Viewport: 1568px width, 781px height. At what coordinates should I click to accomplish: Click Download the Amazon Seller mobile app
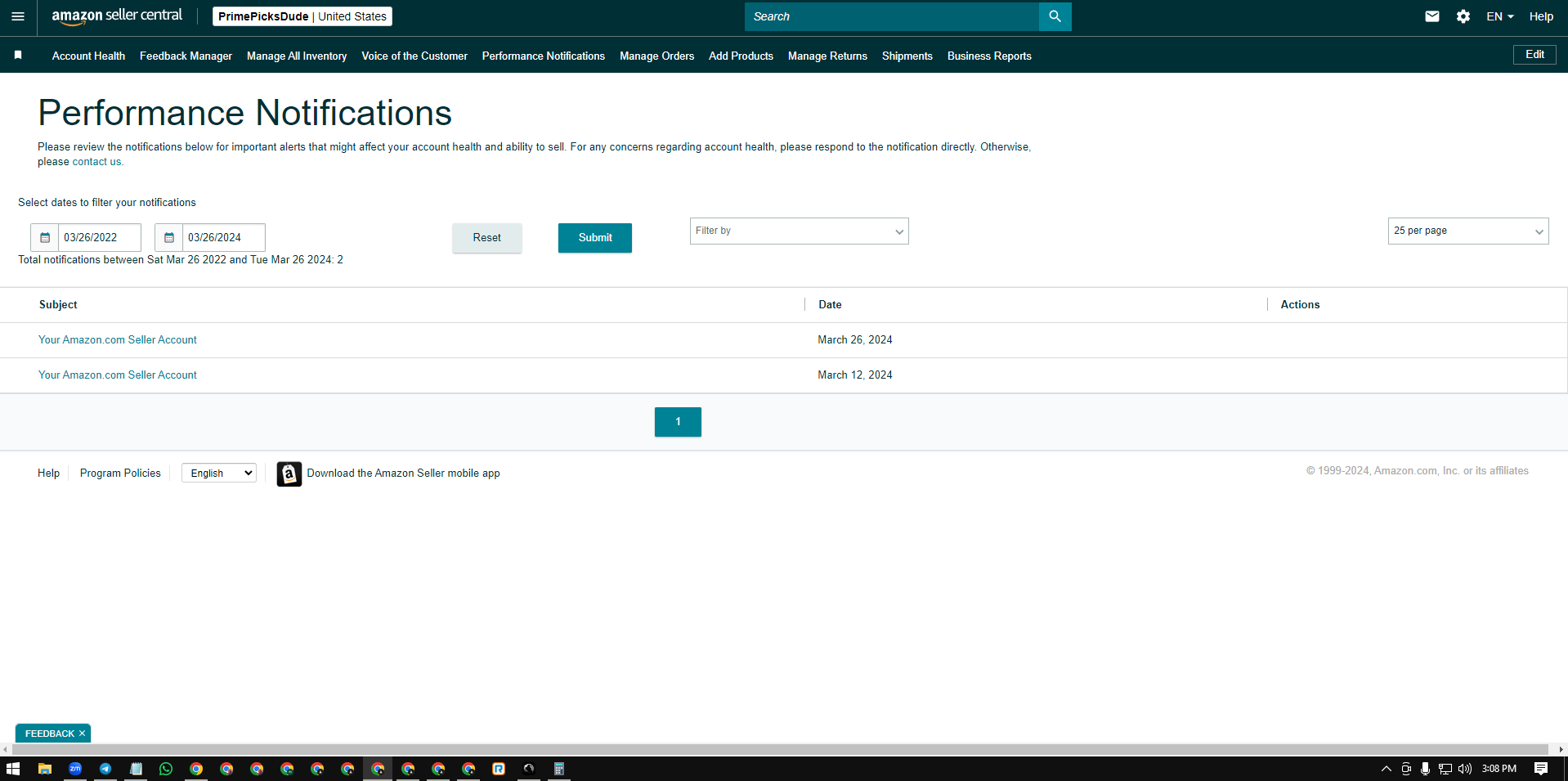pyautogui.click(x=403, y=474)
